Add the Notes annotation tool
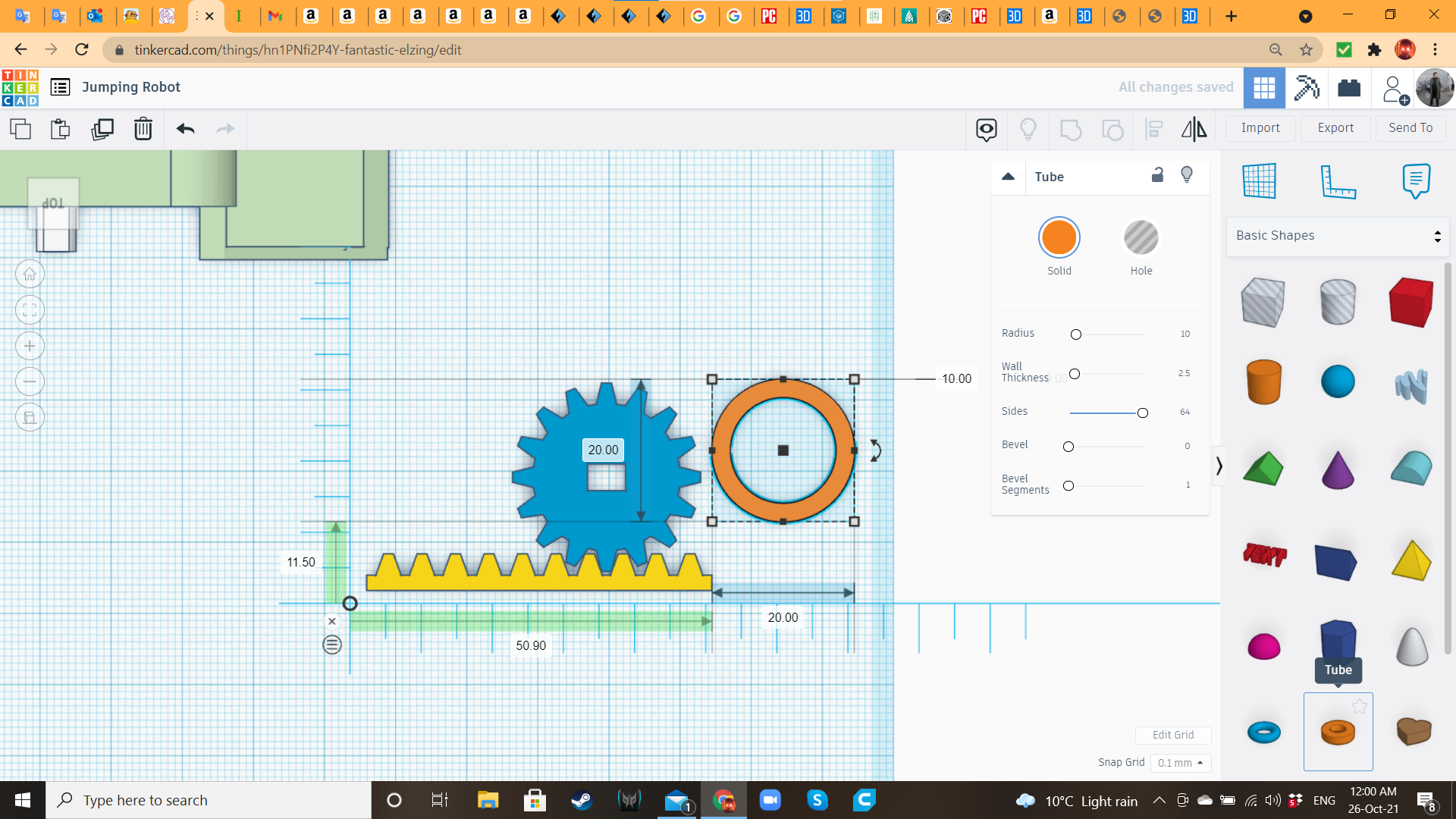Screen dimensions: 1456x819 coord(1416,181)
